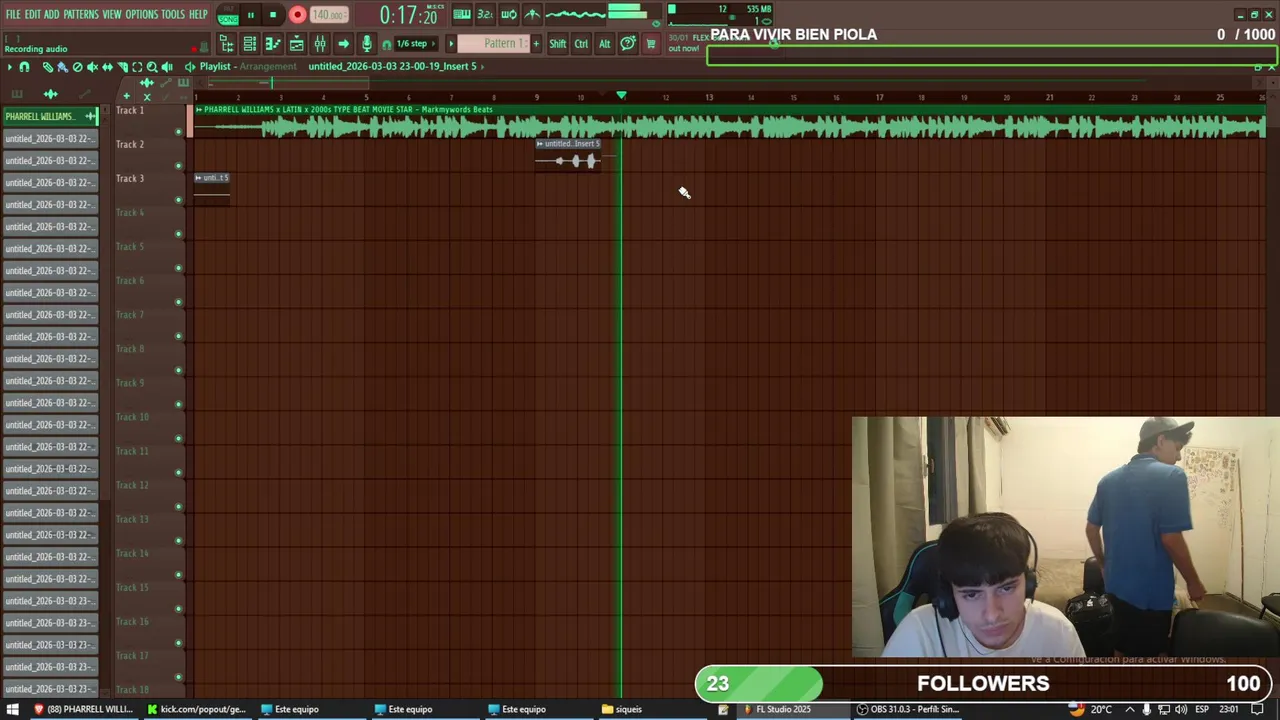Open the Piano roll view
The height and width of the screenshot is (720, 1280).
pyautogui.click(x=272, y=44)
